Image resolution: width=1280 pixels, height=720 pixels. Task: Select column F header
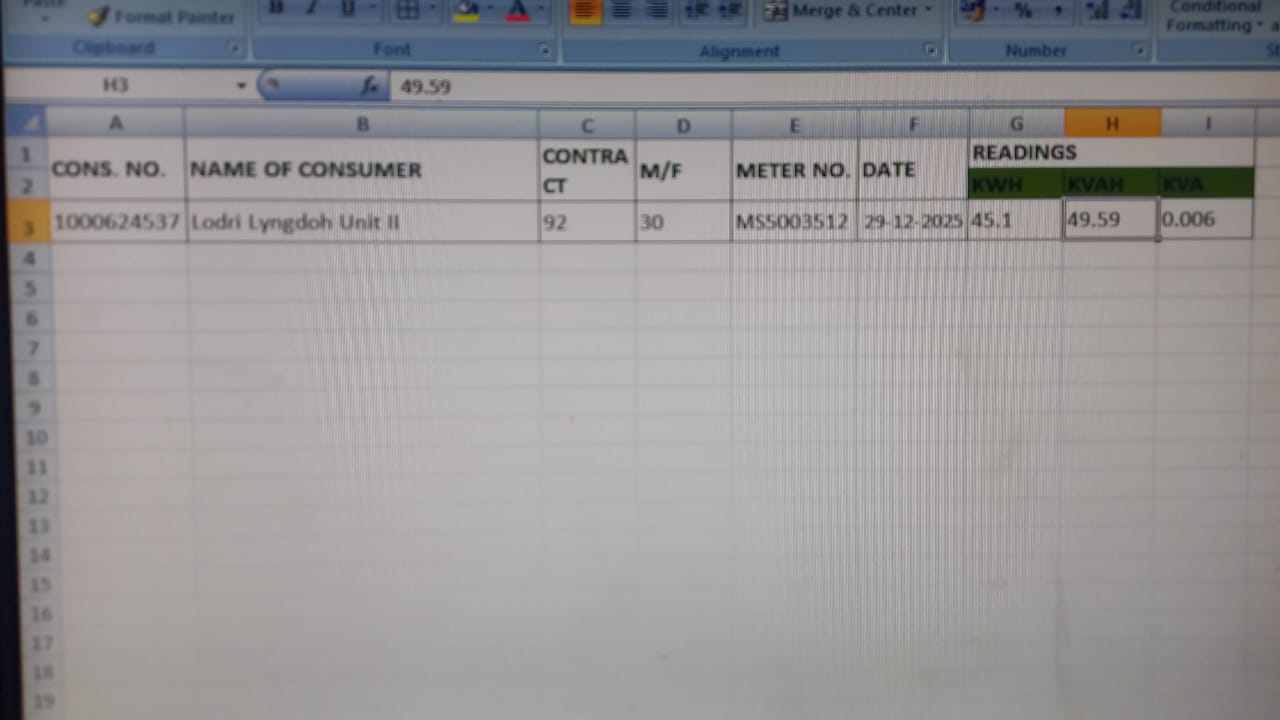tap(913, 125)
